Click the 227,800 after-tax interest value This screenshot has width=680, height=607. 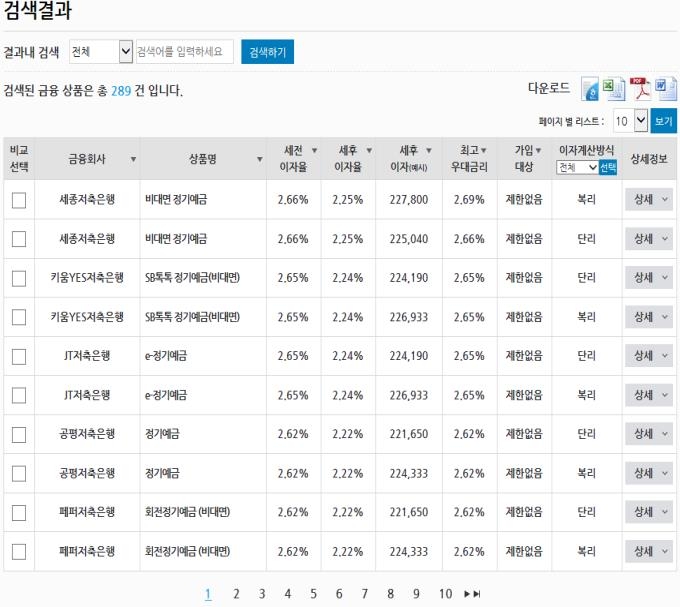(x=409, y=199)
